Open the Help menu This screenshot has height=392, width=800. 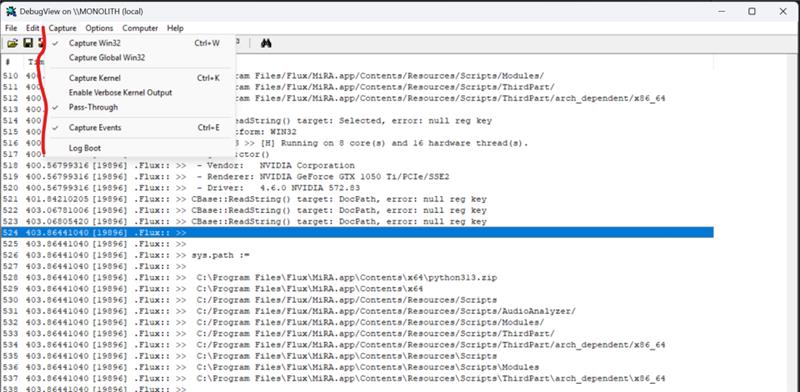(x=175, y=28)
